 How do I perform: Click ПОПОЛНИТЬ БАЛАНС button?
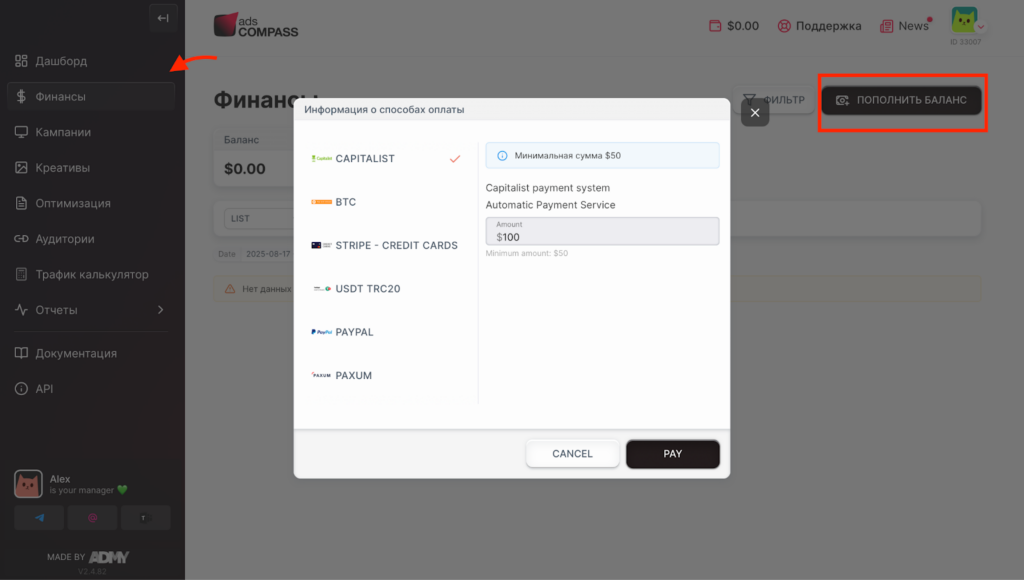(902, 101)
